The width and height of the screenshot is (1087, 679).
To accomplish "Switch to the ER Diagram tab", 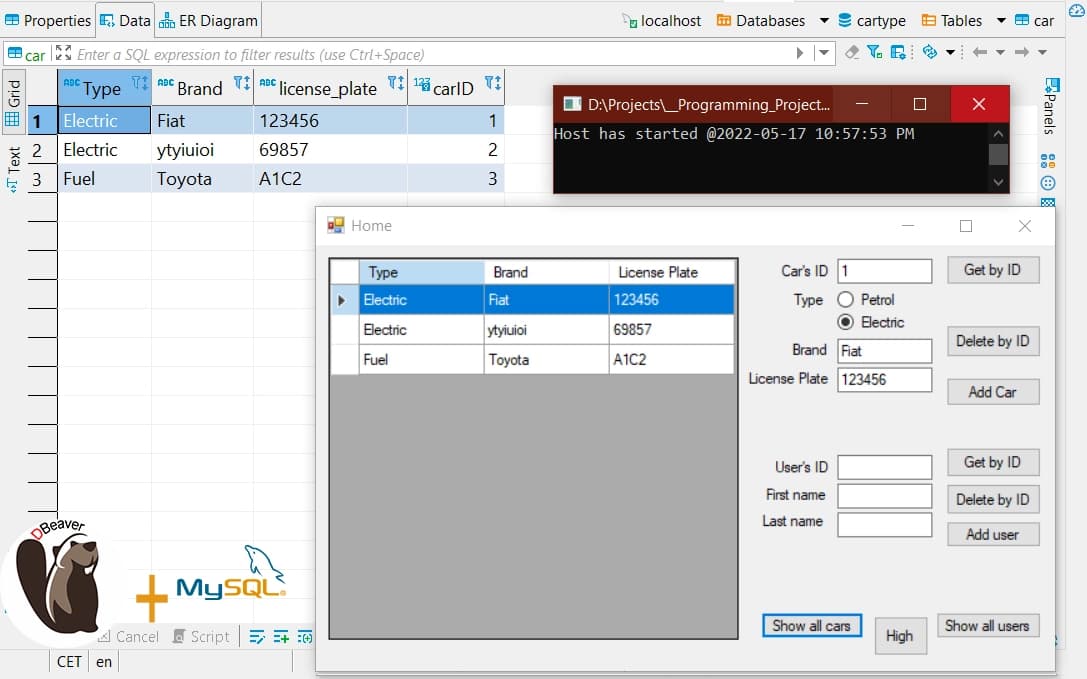I will 212,19.
